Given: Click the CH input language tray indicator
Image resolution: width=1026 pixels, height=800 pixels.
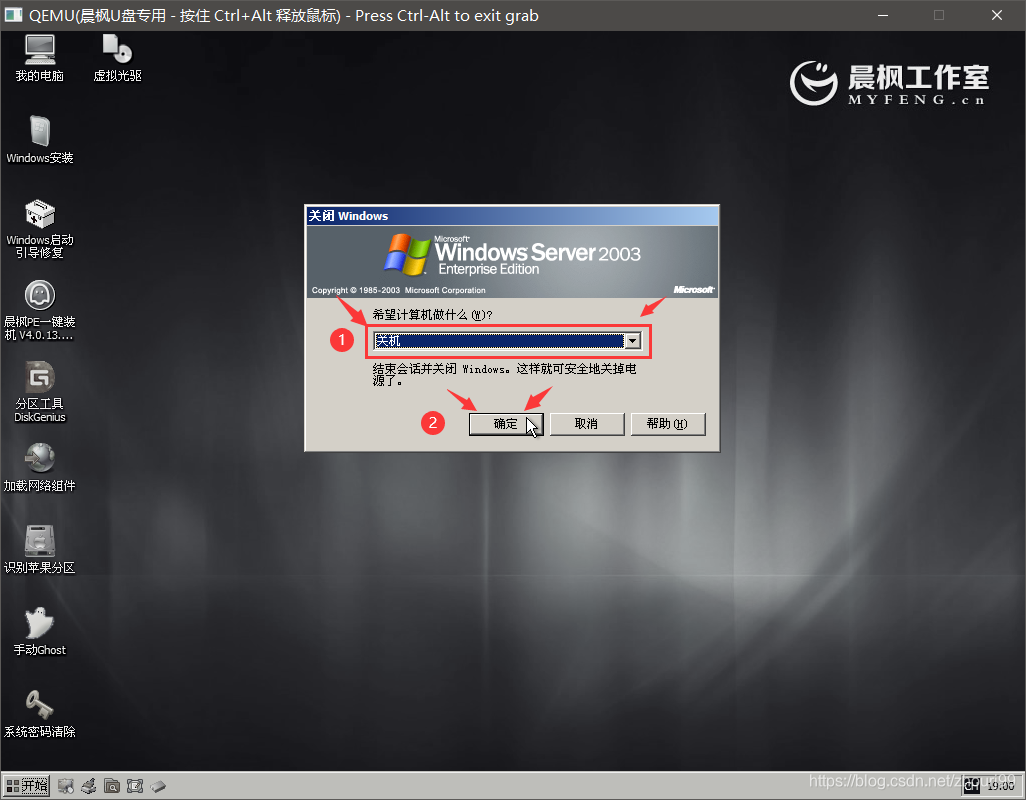Looking at the screenshot, I should 972,786.
